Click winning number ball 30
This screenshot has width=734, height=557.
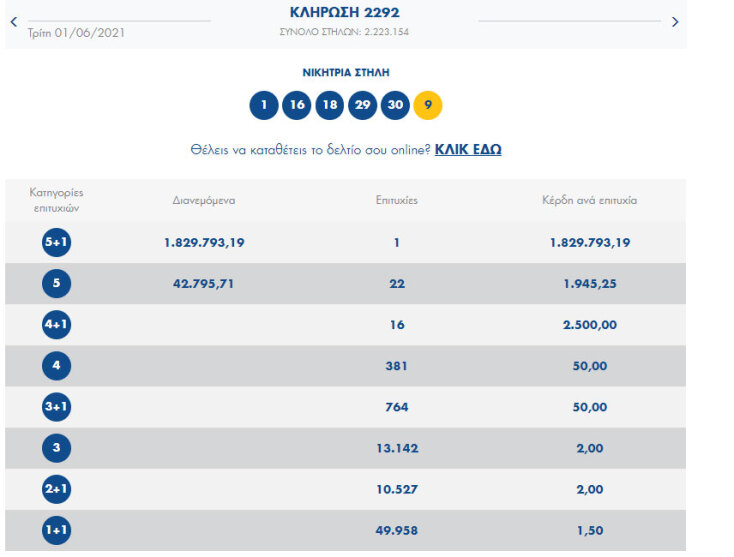395,105
